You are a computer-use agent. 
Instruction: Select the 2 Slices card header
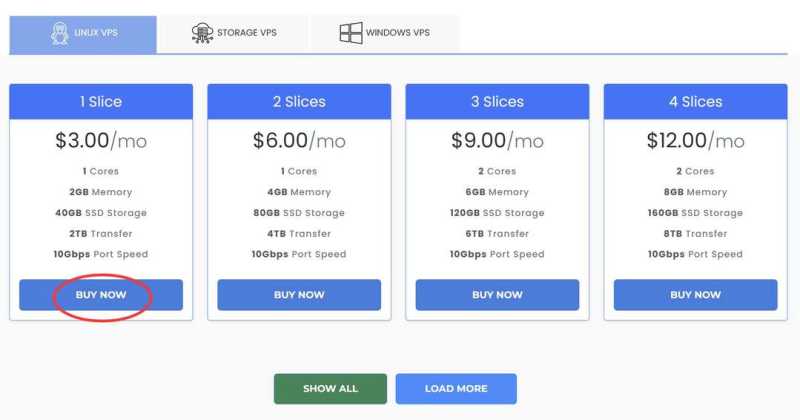[x=299, y=102]
